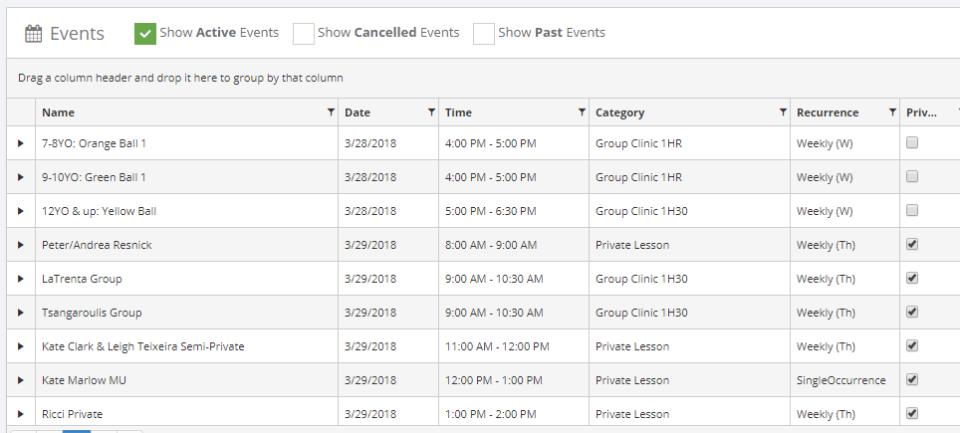Open the Name column filter icon
The image size is (960, 433).
click(331, 112)
